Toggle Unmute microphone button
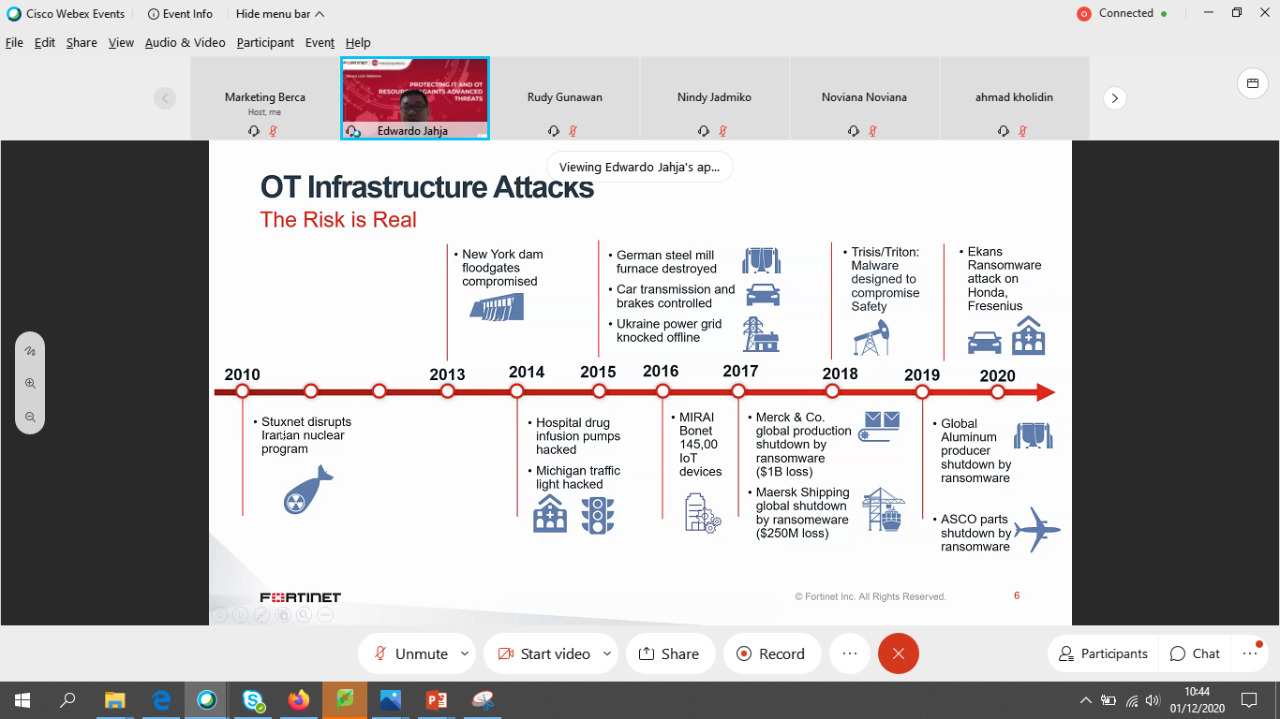The image size is (1280, 719). coord(410,653)
